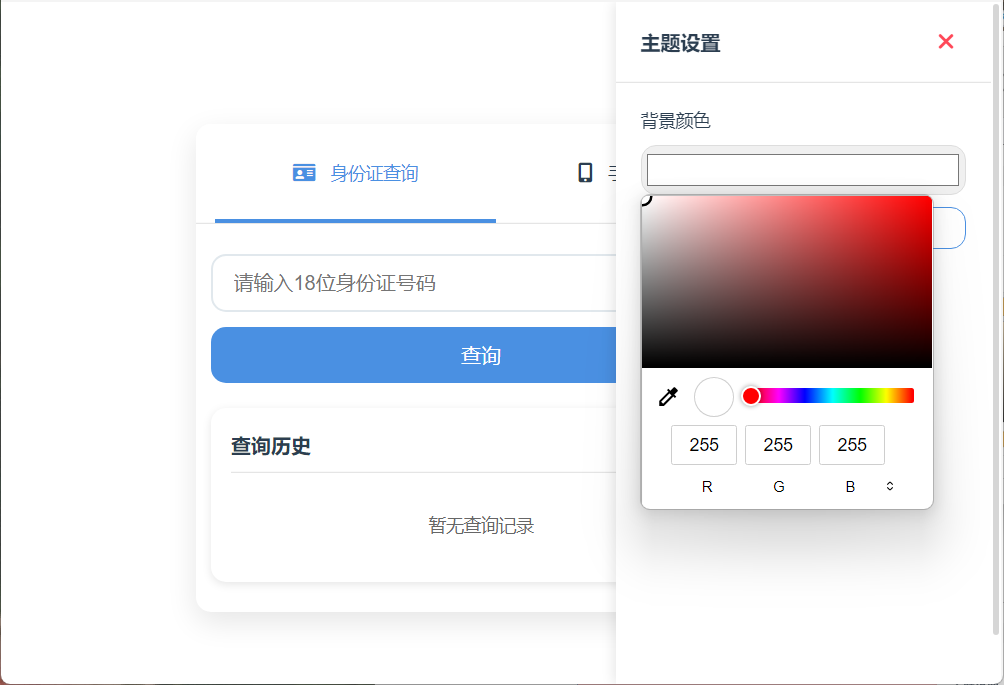Click the B value field showing 255
Screen dimensions: 1004x685
[852, 445]
